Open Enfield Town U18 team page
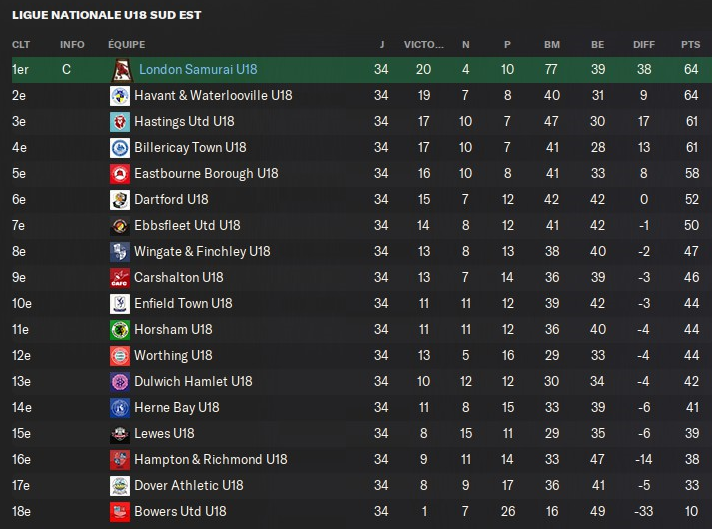Image resolution: width=712 pixels, height=529 pixels. [183, 304]
